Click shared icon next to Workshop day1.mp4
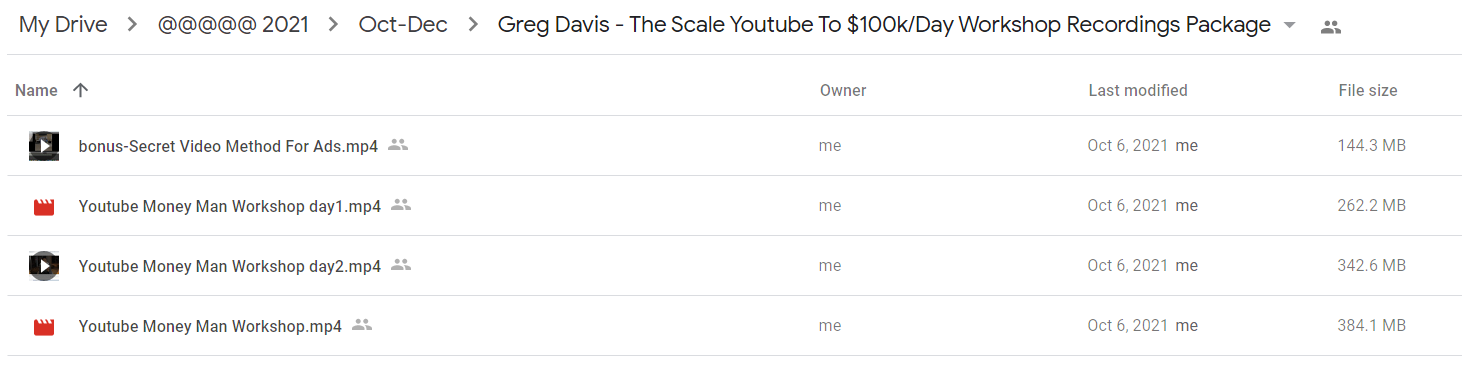This screenshot has height=379, width=1462. coord(401,205)
